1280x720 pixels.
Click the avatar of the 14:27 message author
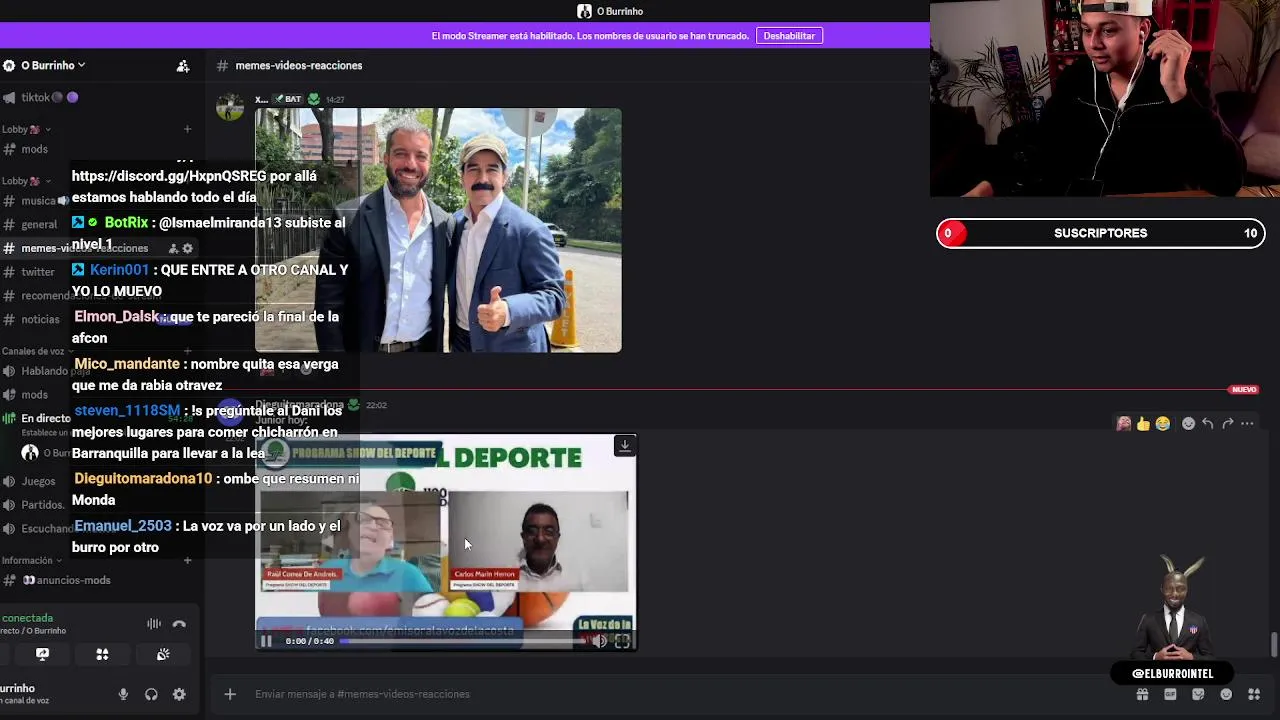pos(230,108)
